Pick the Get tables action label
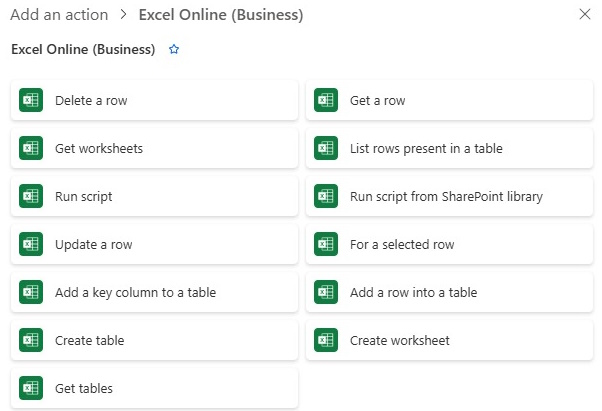The height and width of the screenshot is (411, 602). tap(84, 388)
